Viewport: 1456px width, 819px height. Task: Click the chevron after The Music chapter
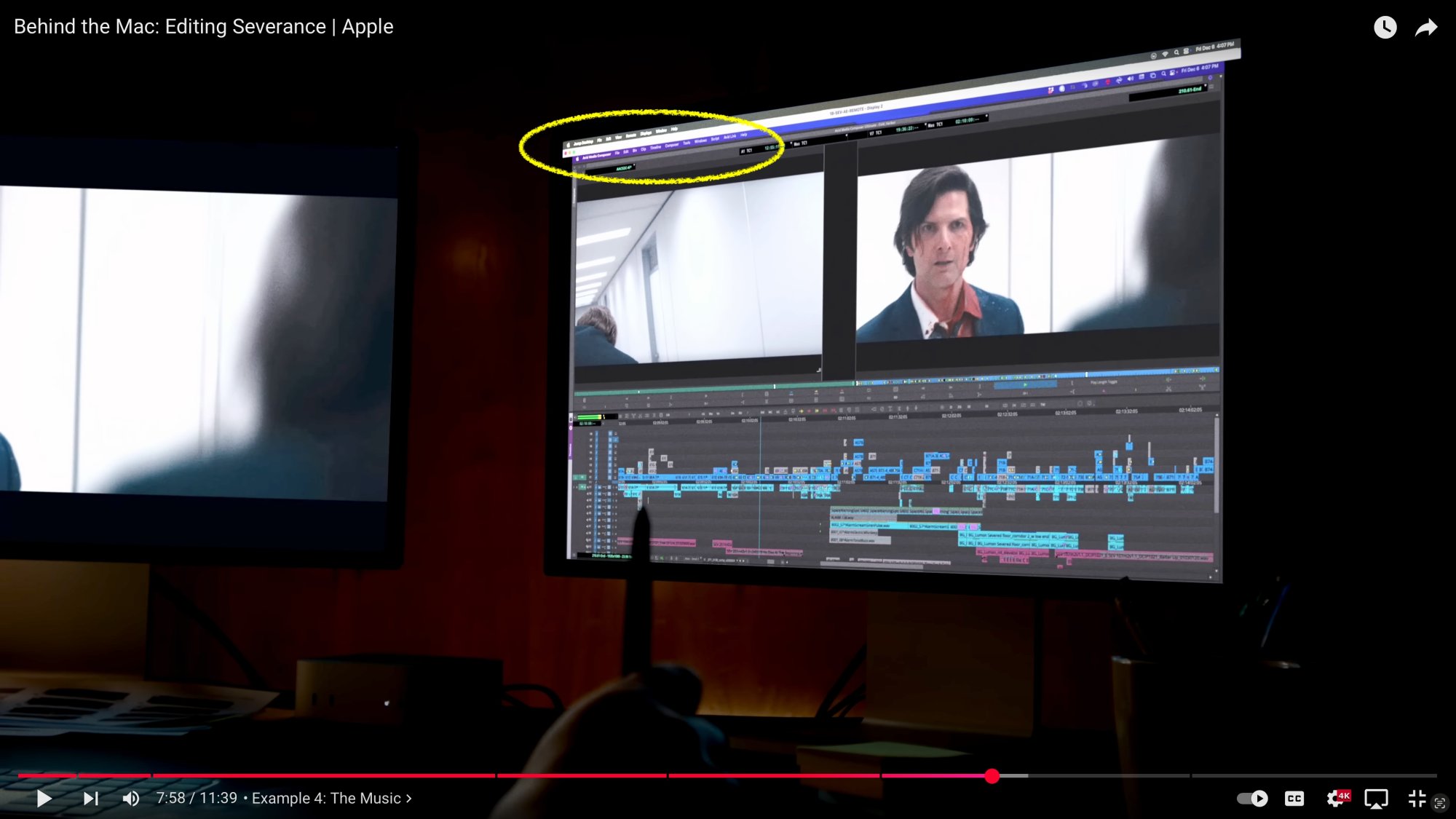pos(409,799)
